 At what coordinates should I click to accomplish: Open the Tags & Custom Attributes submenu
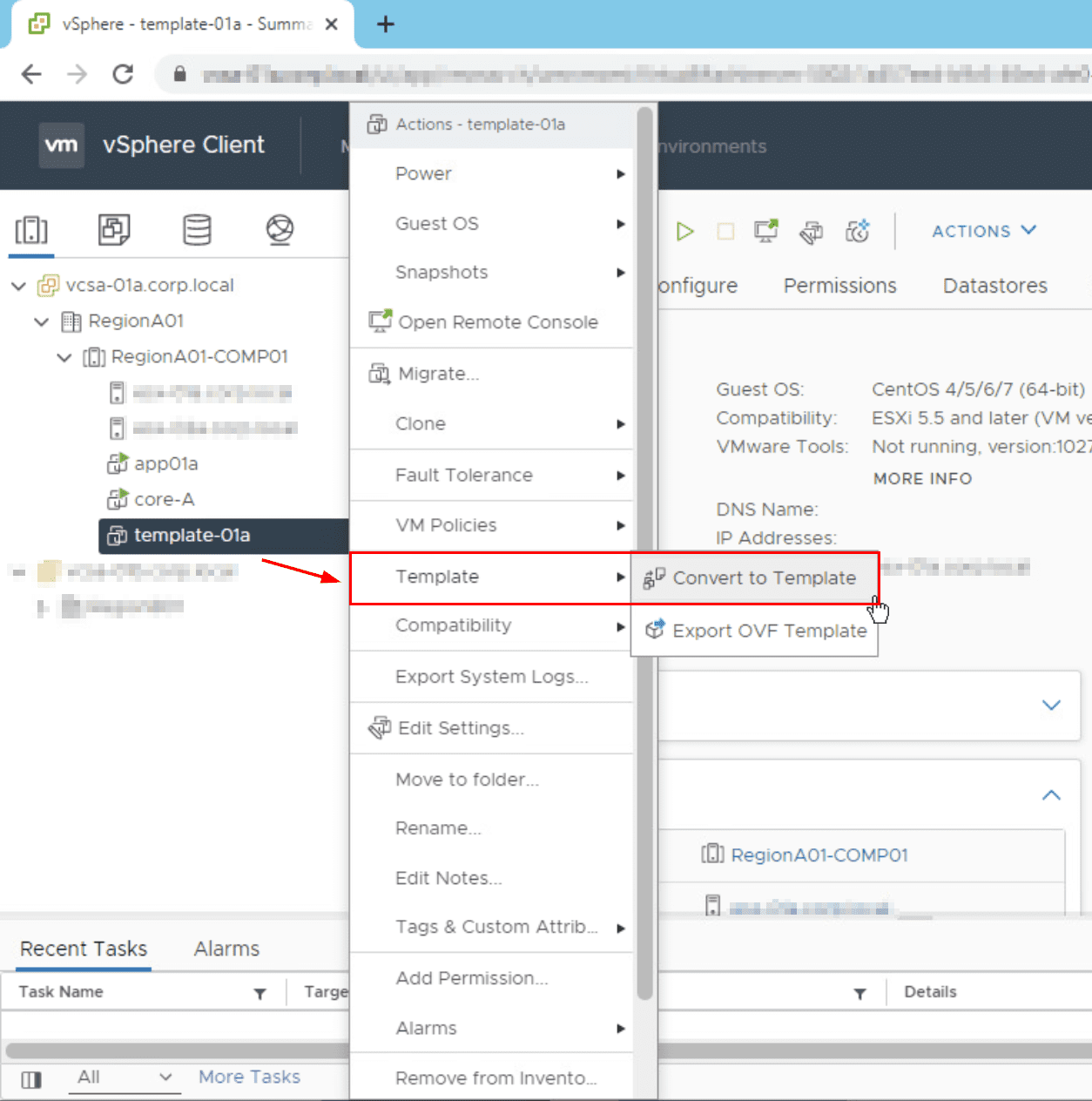pyautogui.click(x=491, y=927)
